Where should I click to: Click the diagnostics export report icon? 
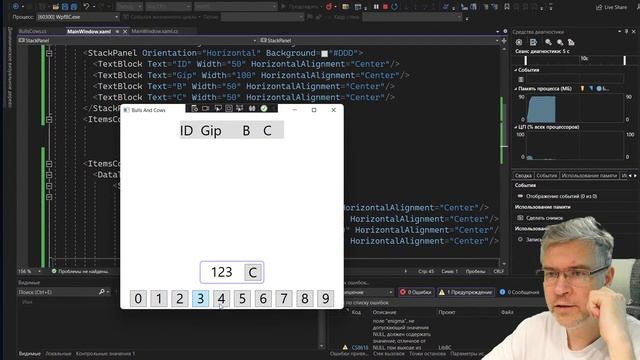coord(533,42)
